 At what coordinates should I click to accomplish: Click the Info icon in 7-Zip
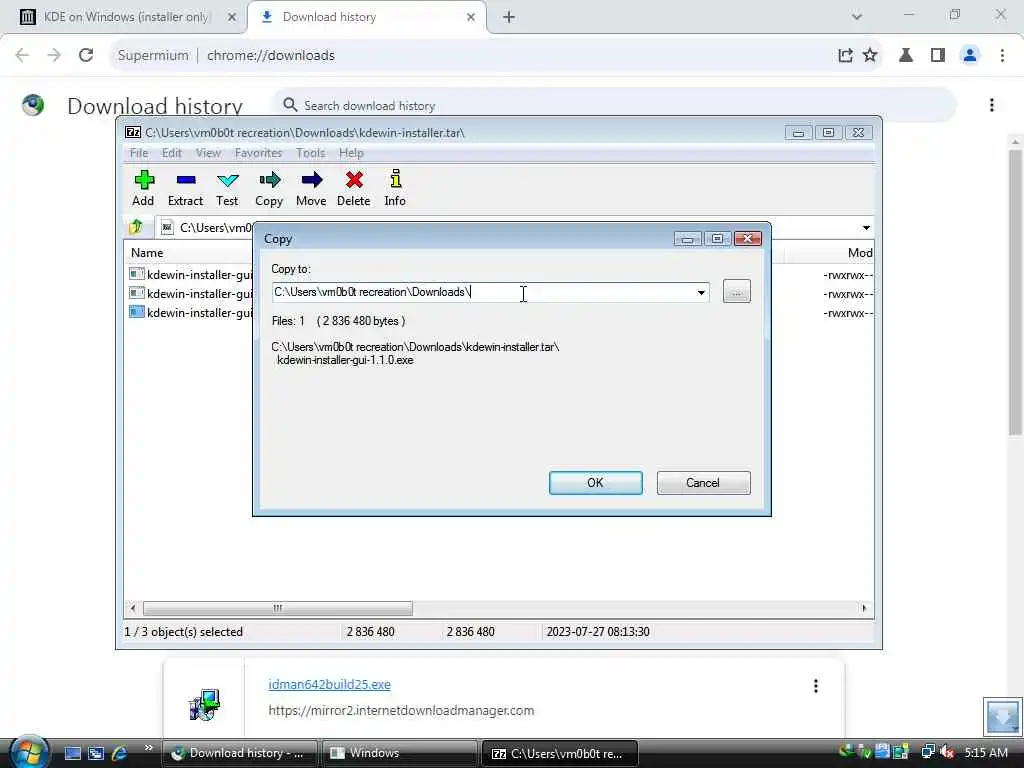[x=395, y=188]
